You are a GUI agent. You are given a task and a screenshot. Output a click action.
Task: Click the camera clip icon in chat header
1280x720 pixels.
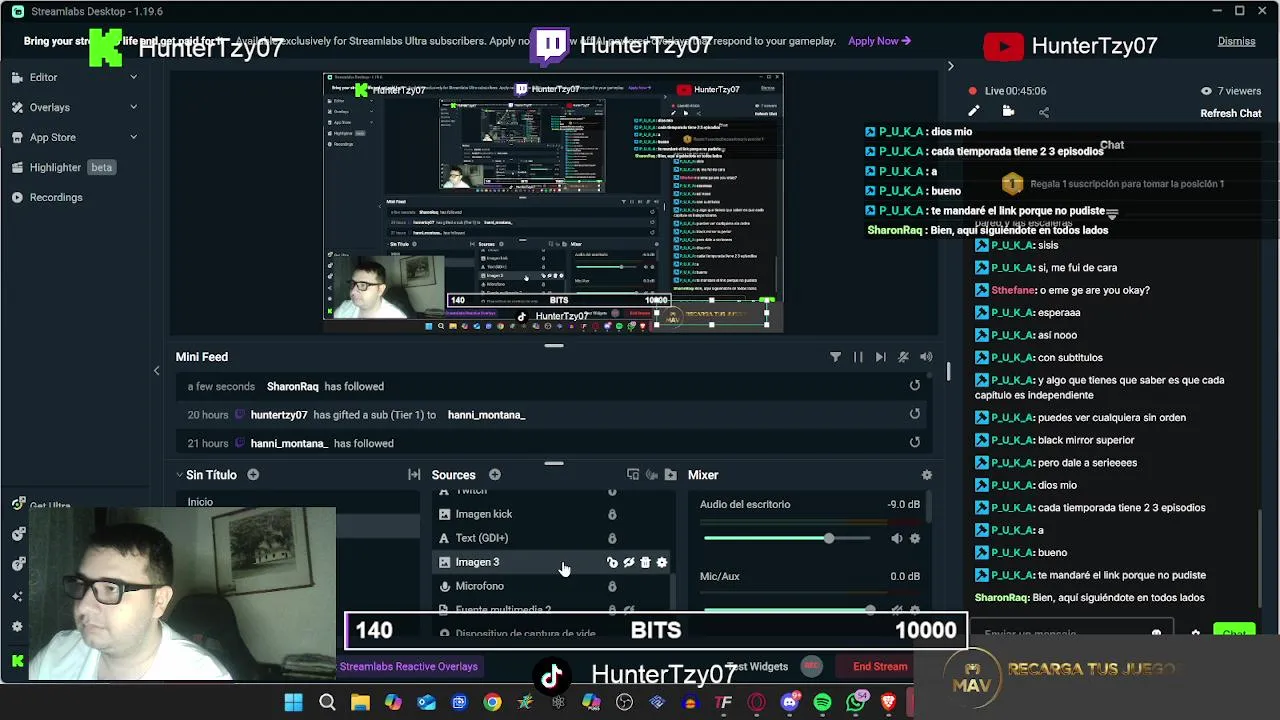(1008, 112)
